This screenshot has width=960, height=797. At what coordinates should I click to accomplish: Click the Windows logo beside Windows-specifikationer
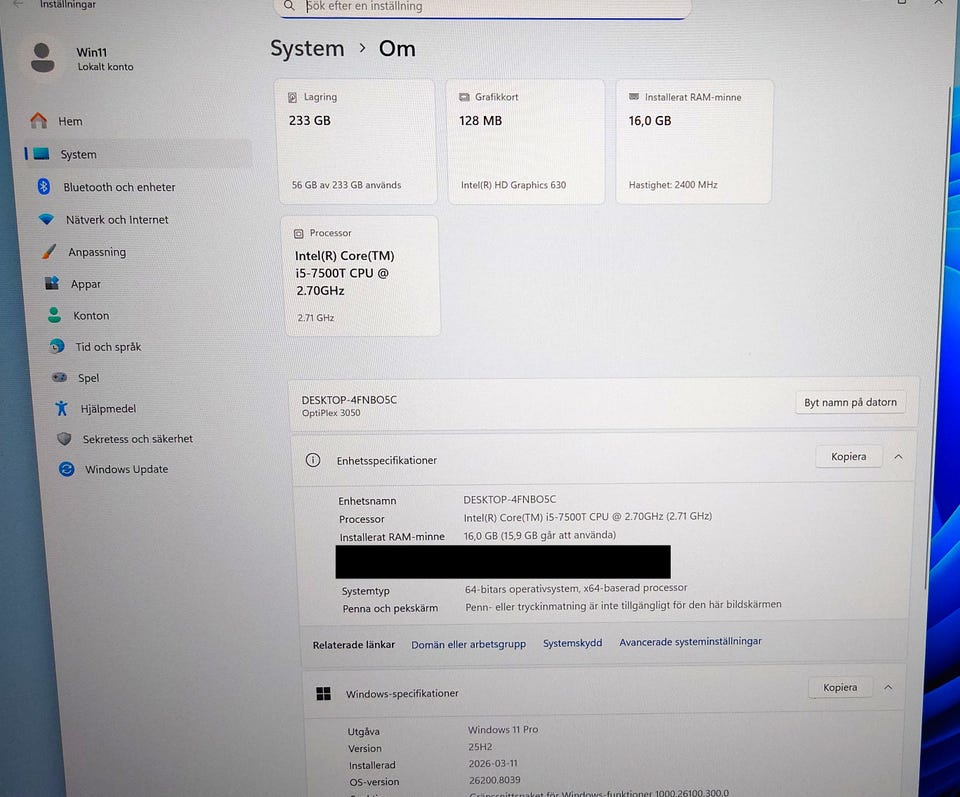pyautogui.click(x=323, y=693)
